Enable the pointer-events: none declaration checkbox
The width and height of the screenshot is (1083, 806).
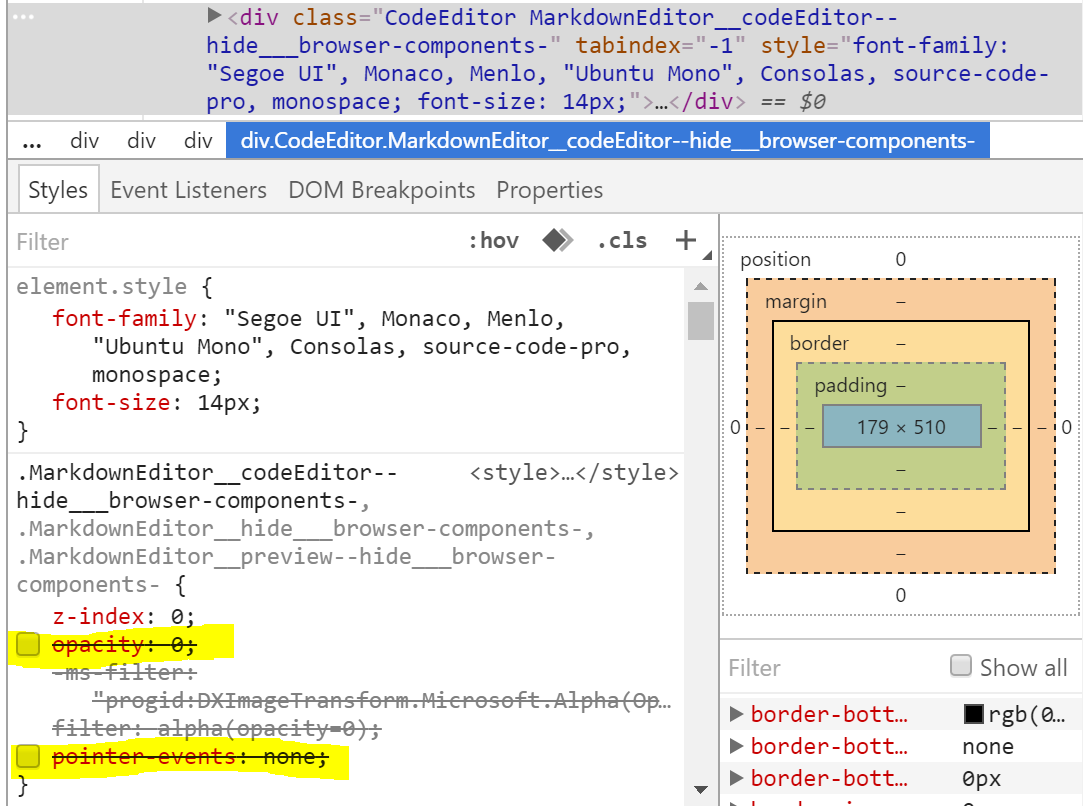click(x=28, y=757)
